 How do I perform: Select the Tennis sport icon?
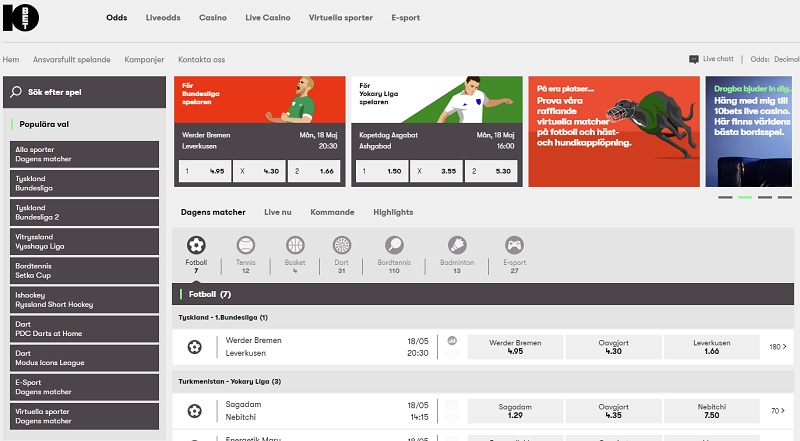point(245,245)
